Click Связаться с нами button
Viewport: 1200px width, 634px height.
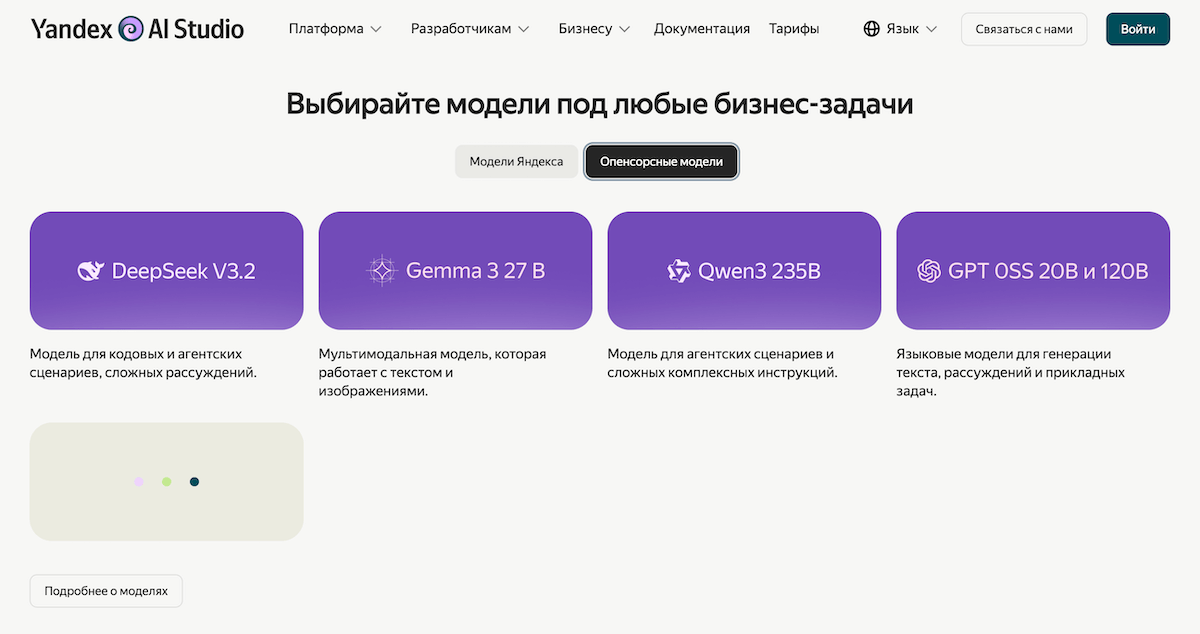[1024, 29]
